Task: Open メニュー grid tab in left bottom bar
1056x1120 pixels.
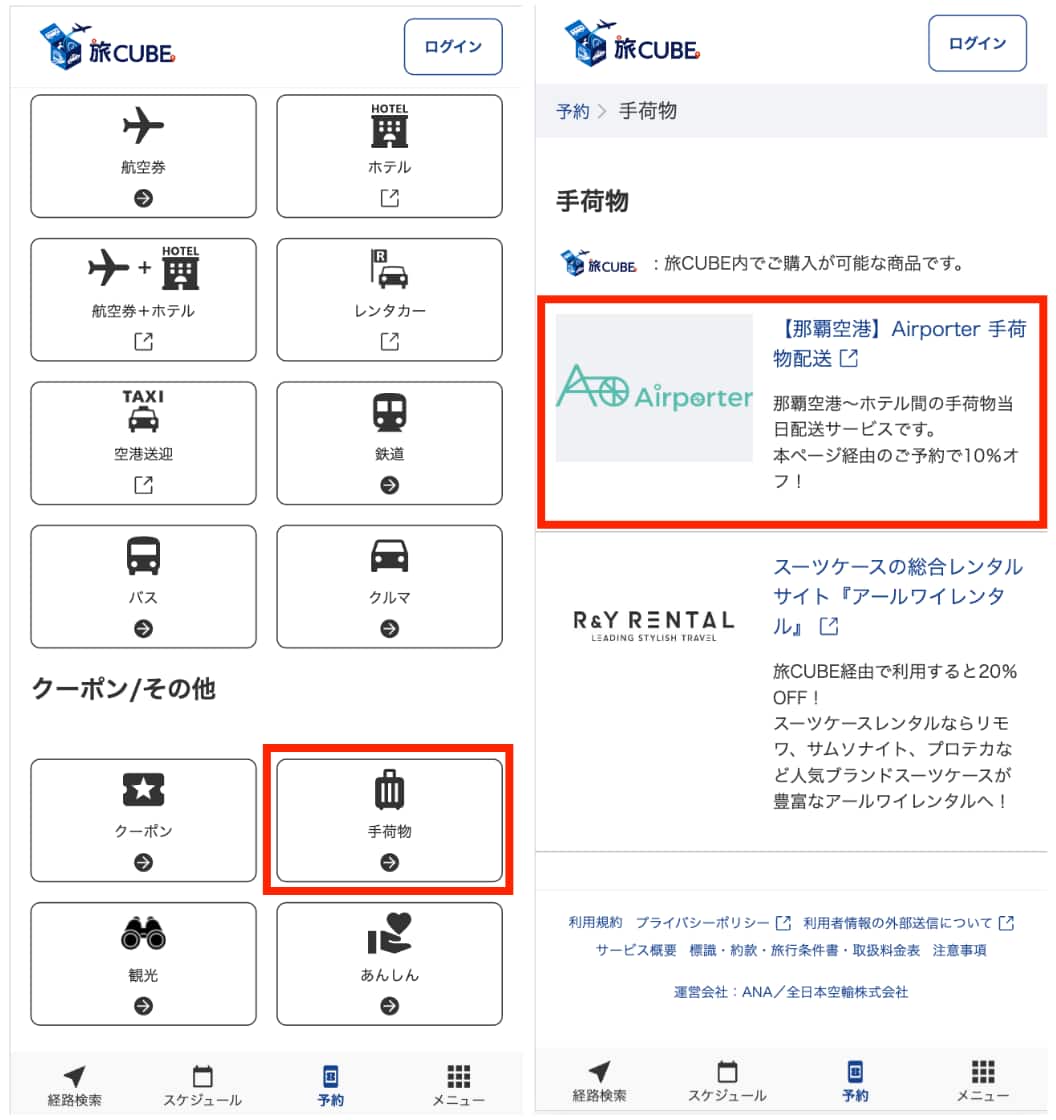Action: point(458,1086)
